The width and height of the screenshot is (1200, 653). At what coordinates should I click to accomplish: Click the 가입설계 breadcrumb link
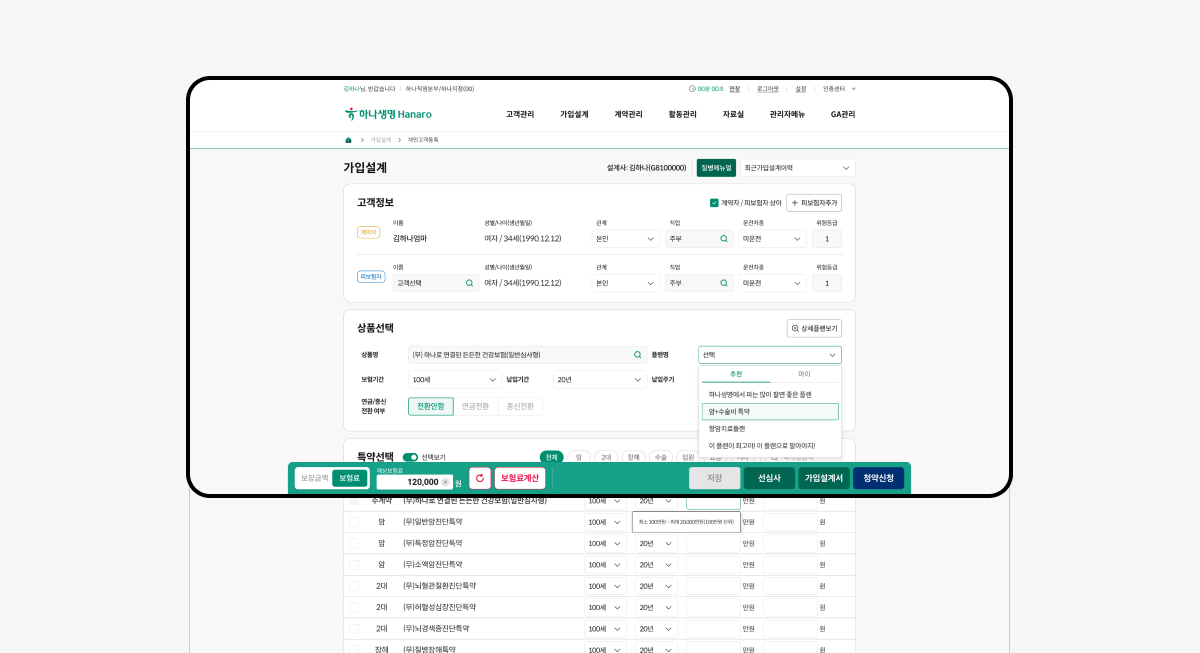tap(381, 140)
